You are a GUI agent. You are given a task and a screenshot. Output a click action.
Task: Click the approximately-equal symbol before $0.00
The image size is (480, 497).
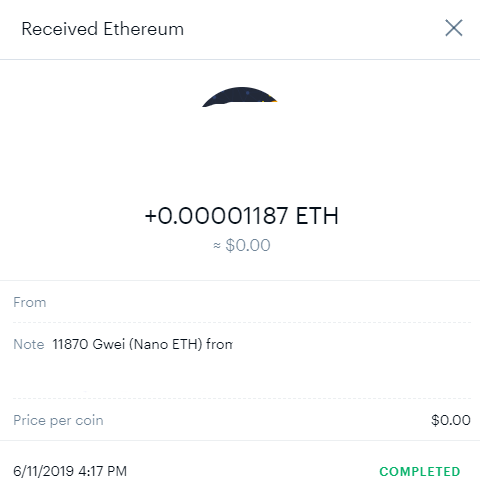pyautogui.click(x=217, y=246)
